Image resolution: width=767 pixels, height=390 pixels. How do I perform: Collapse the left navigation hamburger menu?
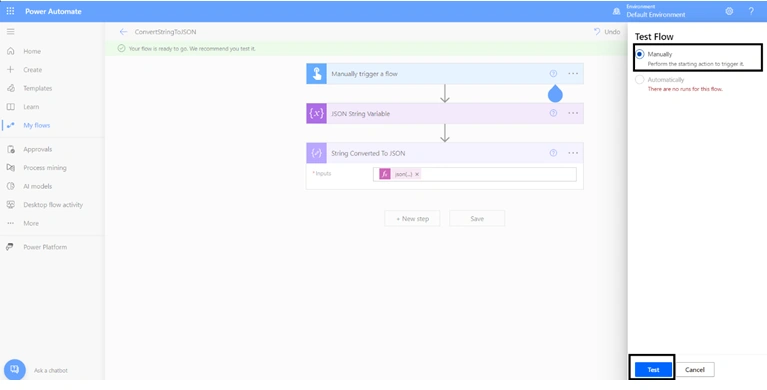click(x=10, y=32)
